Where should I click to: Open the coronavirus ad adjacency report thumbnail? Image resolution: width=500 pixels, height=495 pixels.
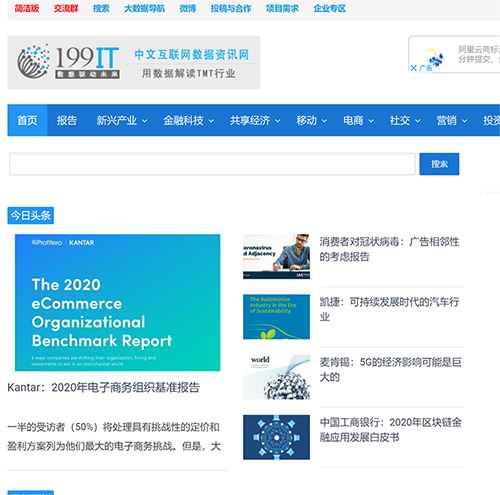point(276,256)
